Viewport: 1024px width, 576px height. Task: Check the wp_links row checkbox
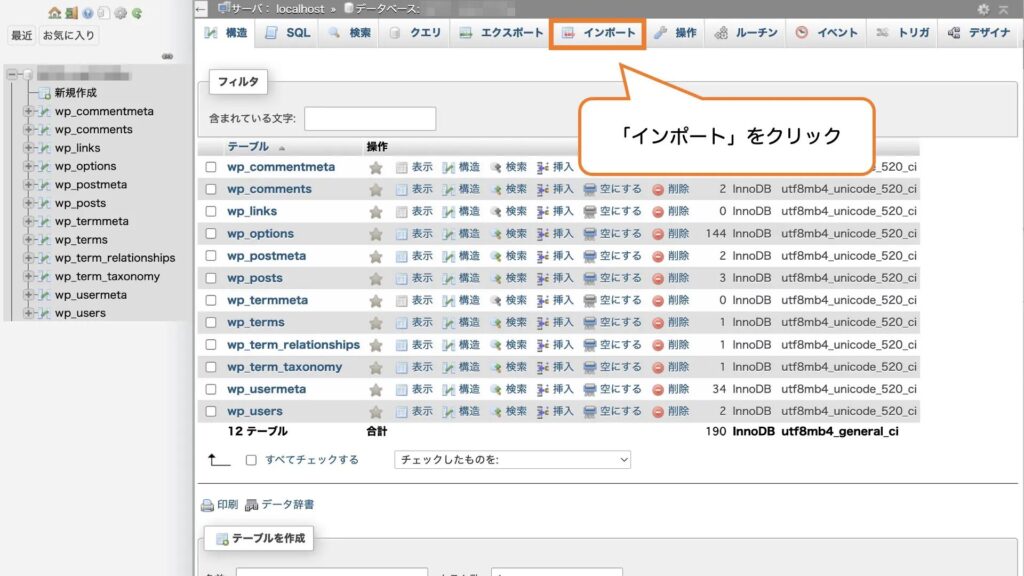tap(211, 212)
